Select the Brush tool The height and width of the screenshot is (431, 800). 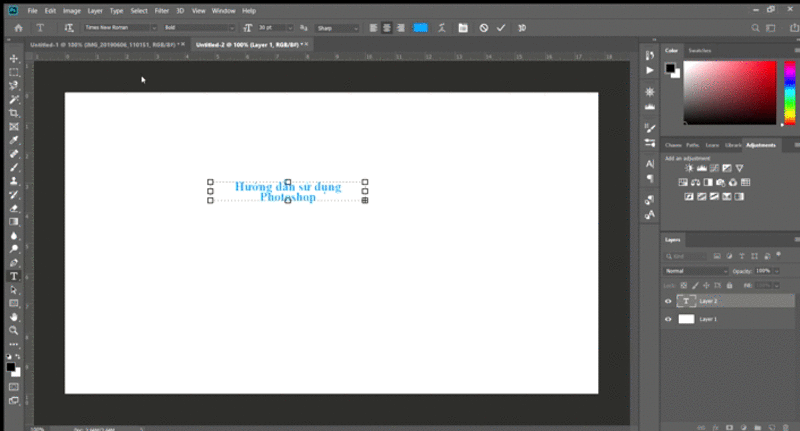click(14, 167)
